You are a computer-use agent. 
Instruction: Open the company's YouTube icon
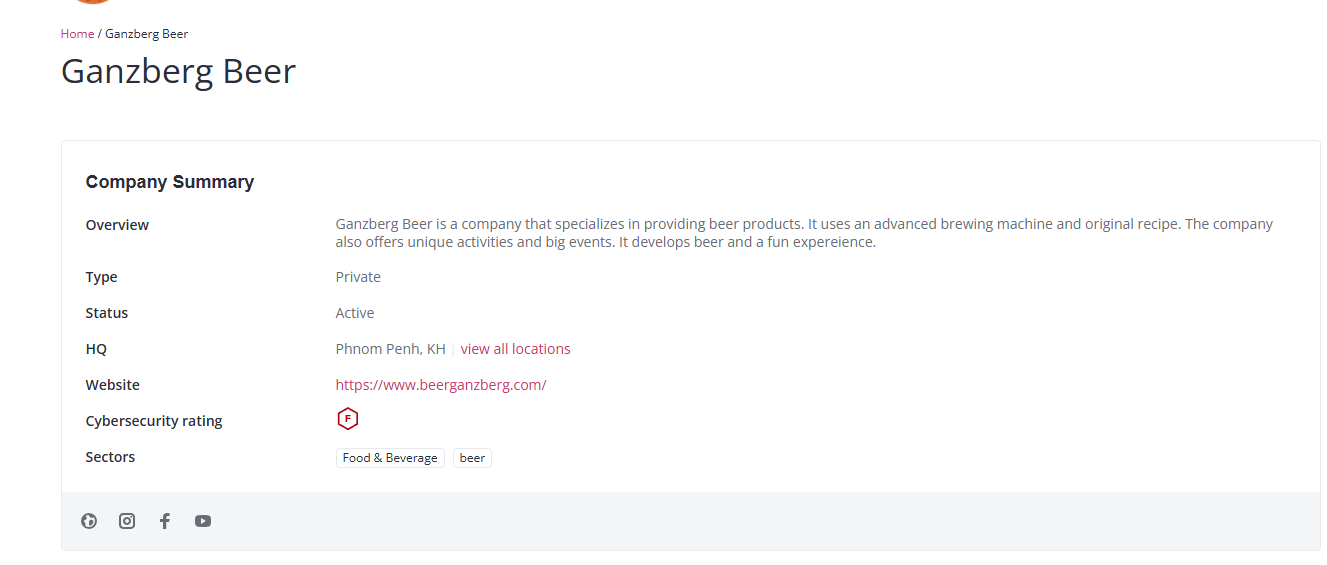(203, 521)
